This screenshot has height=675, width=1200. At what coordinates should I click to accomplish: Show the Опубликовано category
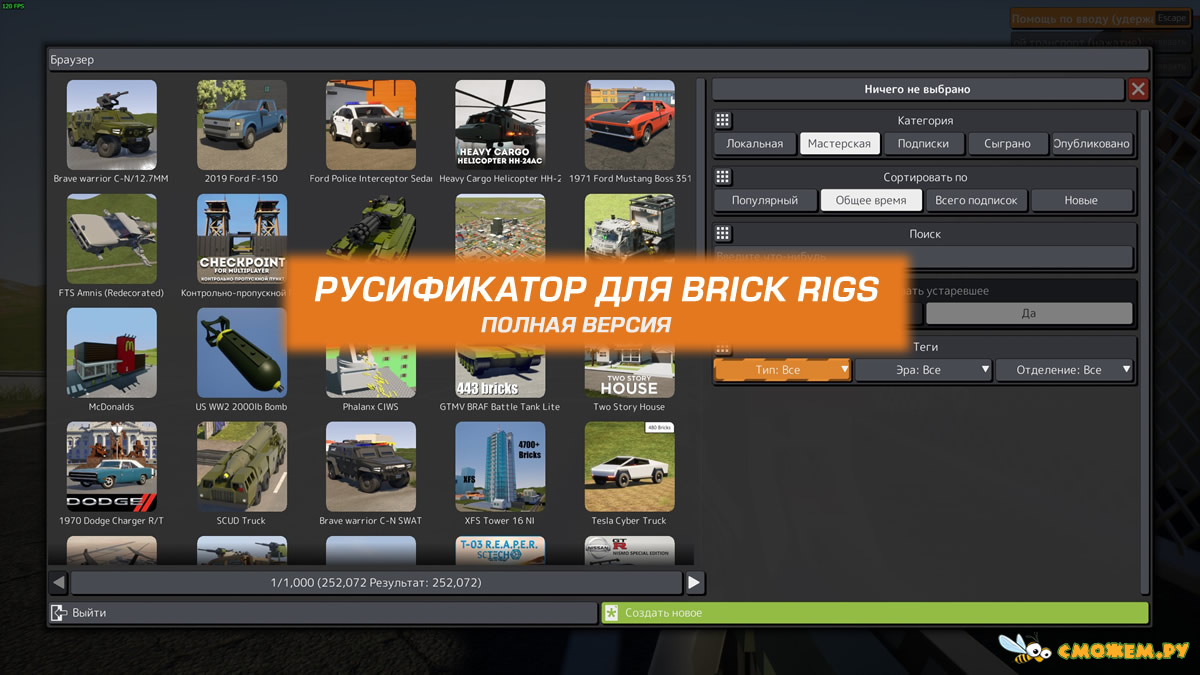pyautogui.click(x=1092, y=144)
